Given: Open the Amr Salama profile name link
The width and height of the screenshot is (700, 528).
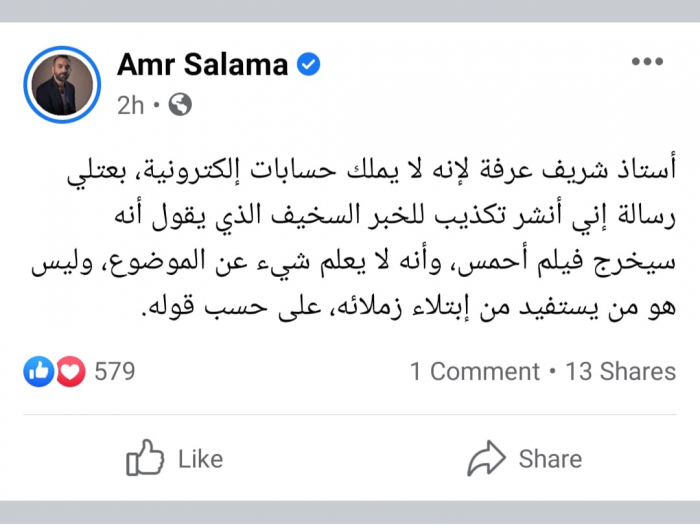Looking at the screenshot, I should pyautogui.click(x=202, y=64).
